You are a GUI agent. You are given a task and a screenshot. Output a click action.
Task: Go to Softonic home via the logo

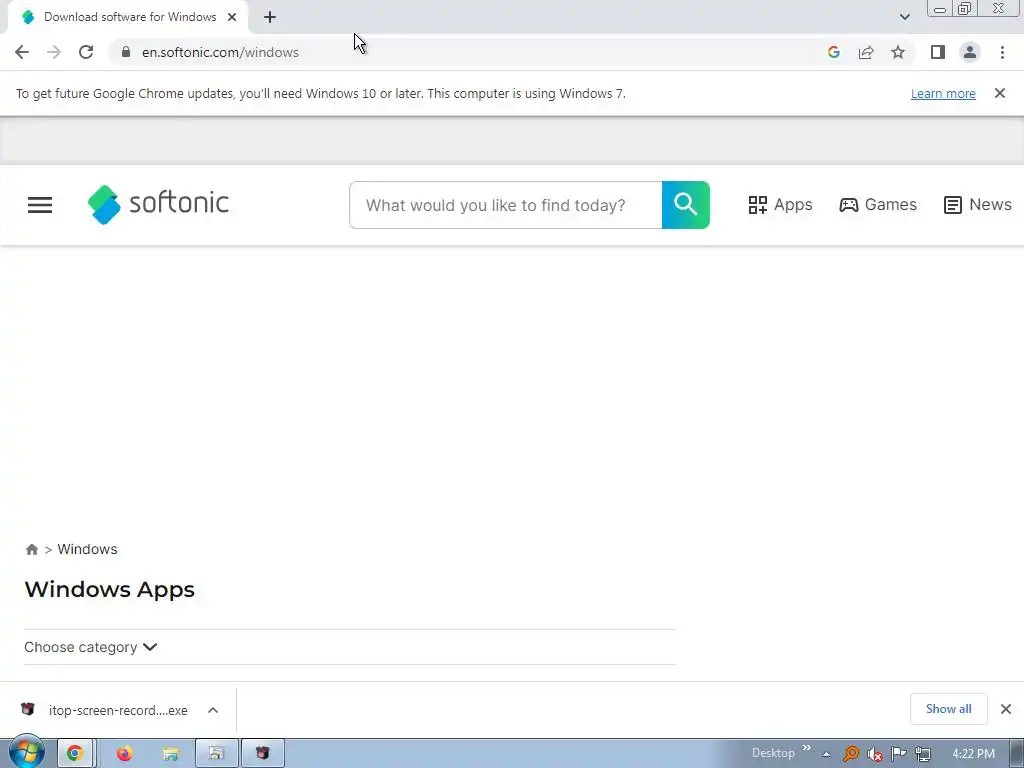(158, 204)
